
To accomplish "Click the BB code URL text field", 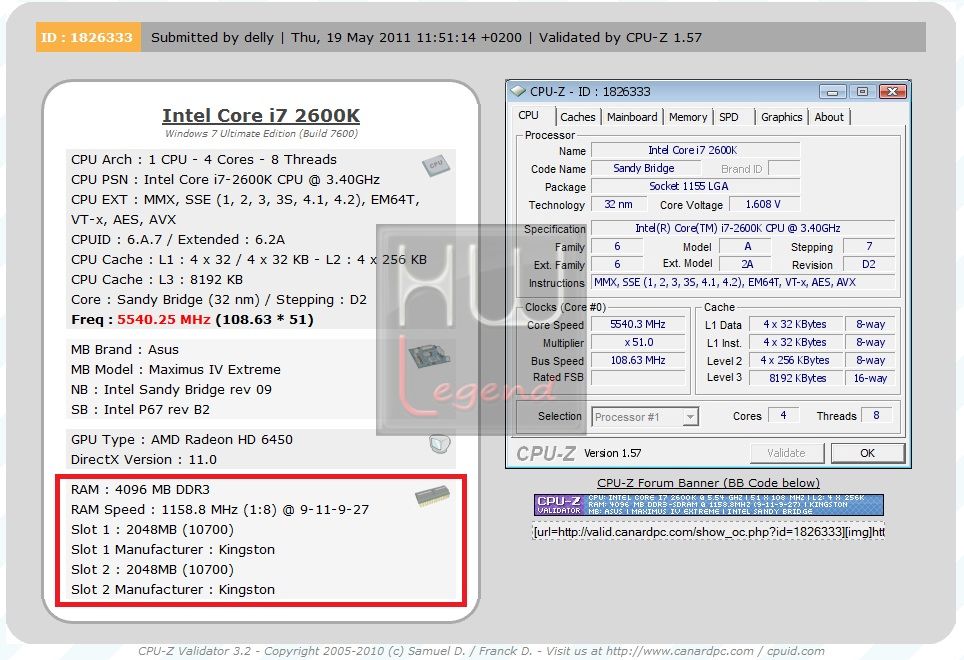I will (708, 532).
